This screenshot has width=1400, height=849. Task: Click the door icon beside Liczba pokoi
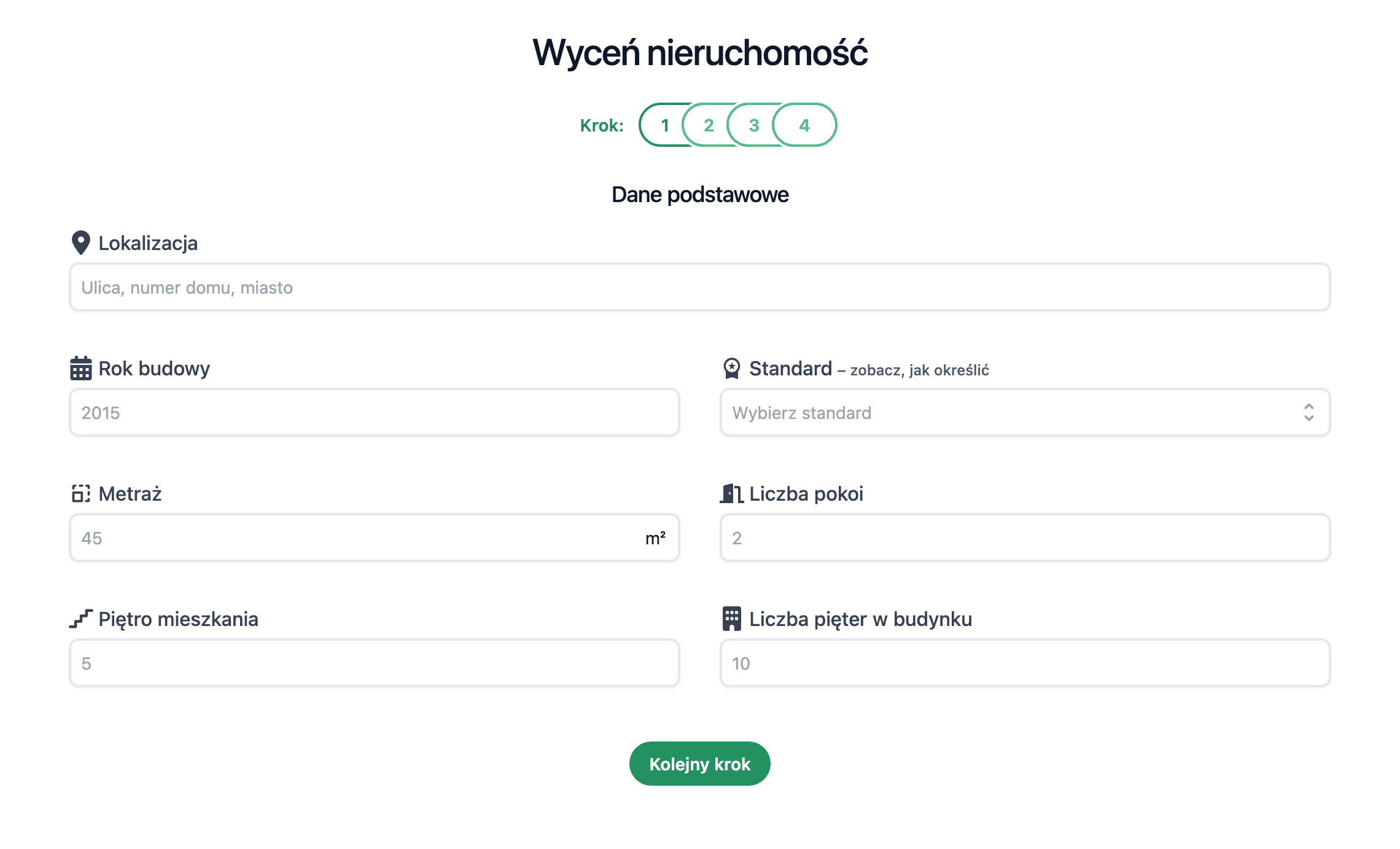731,493
